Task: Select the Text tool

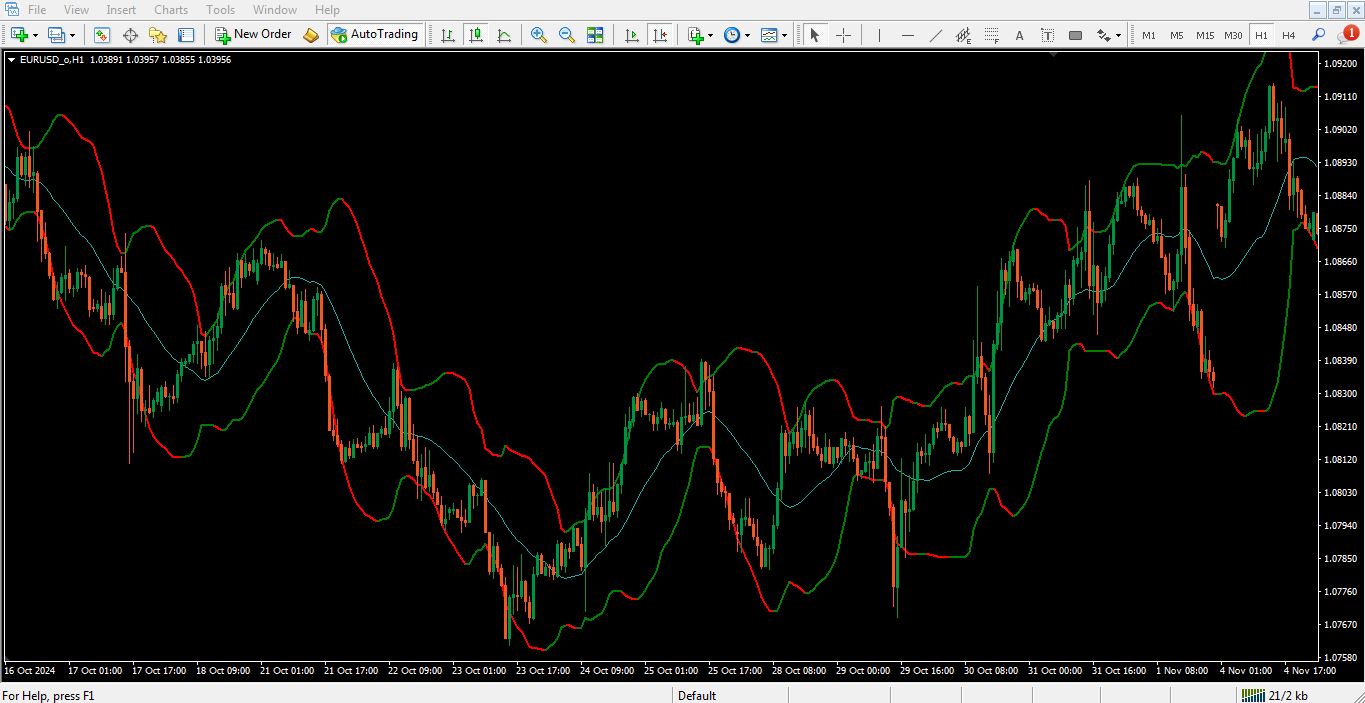Action: tap(1019, 35)
